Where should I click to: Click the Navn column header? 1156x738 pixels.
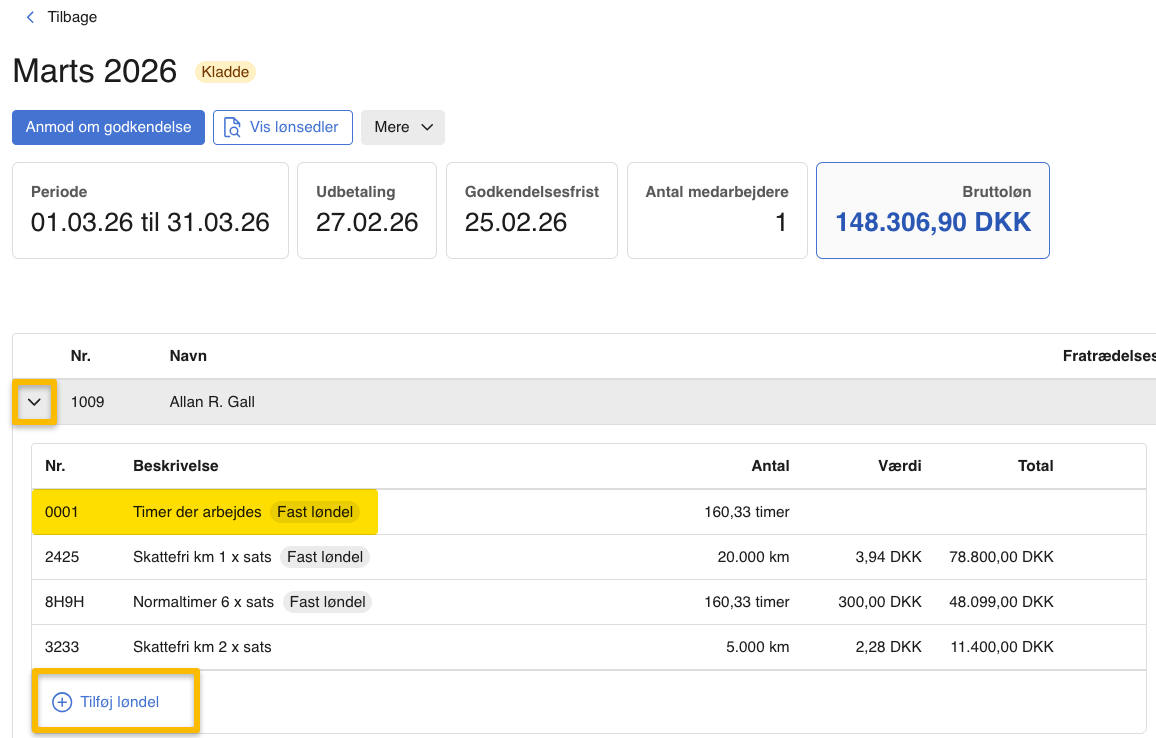point(188,356)
